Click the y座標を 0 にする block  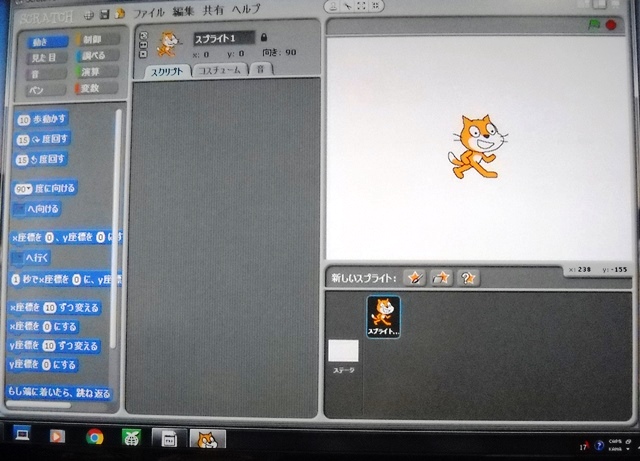click(x=42, y=364)
